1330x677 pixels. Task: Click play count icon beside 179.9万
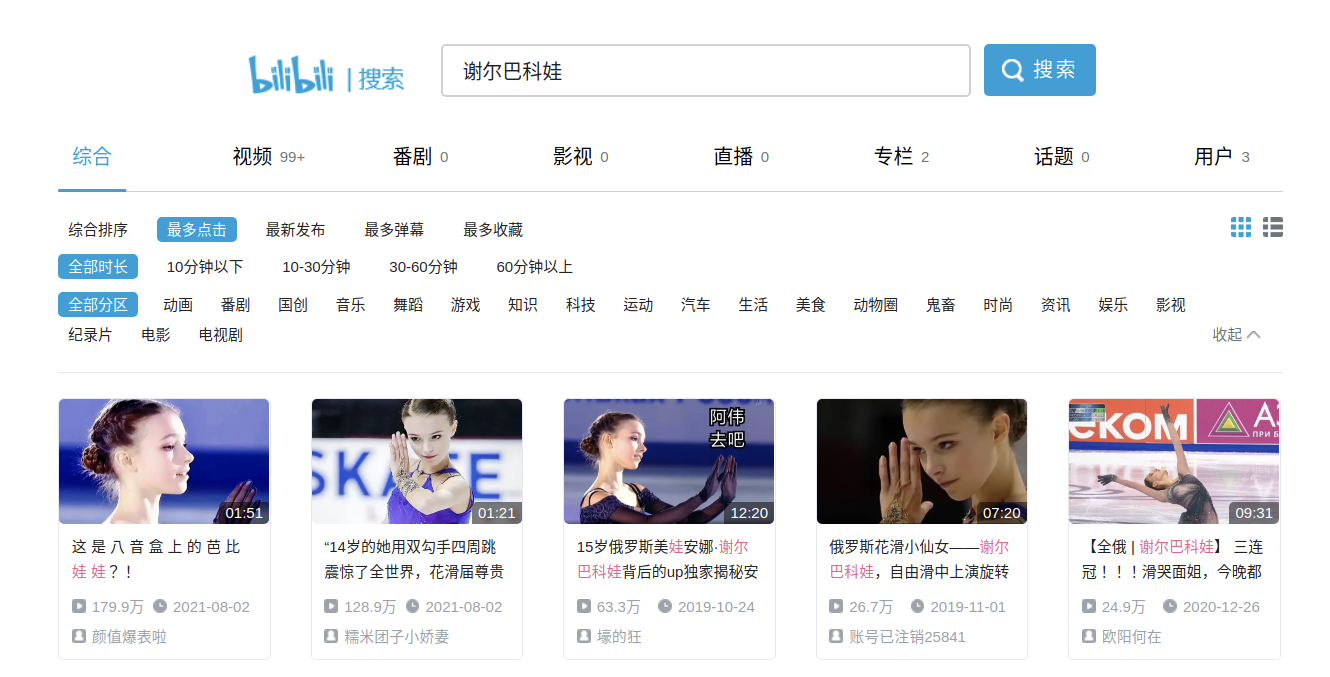tap(79, 606)
